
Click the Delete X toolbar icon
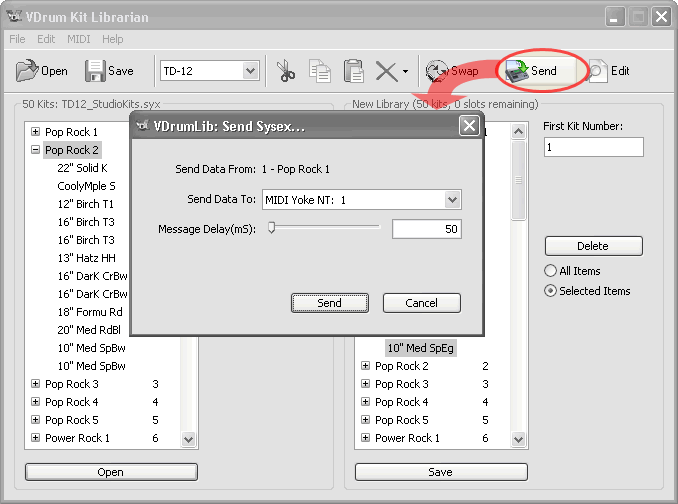tap(385, 71)
